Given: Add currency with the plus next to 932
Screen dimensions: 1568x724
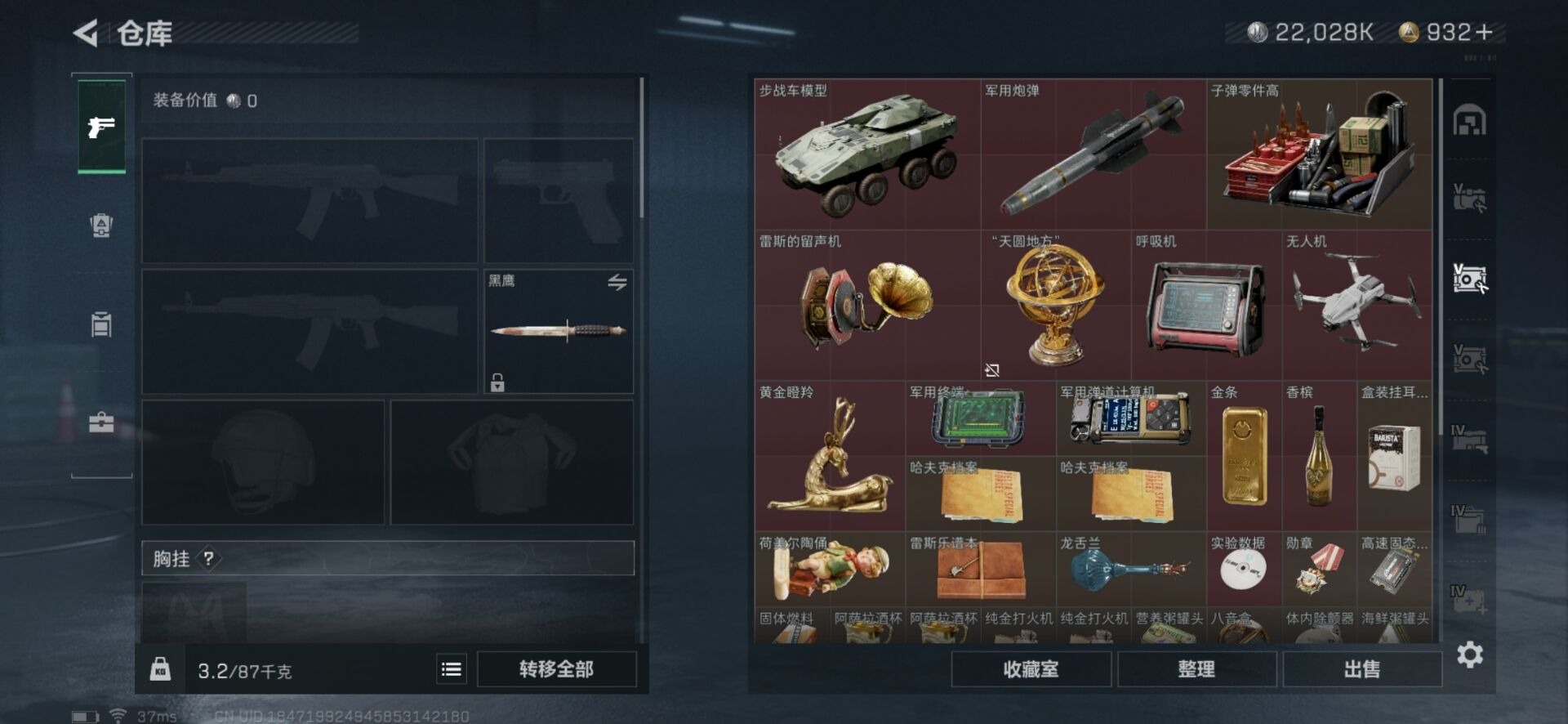Looking at the screenshot, I should click(x=1485, y=33).
